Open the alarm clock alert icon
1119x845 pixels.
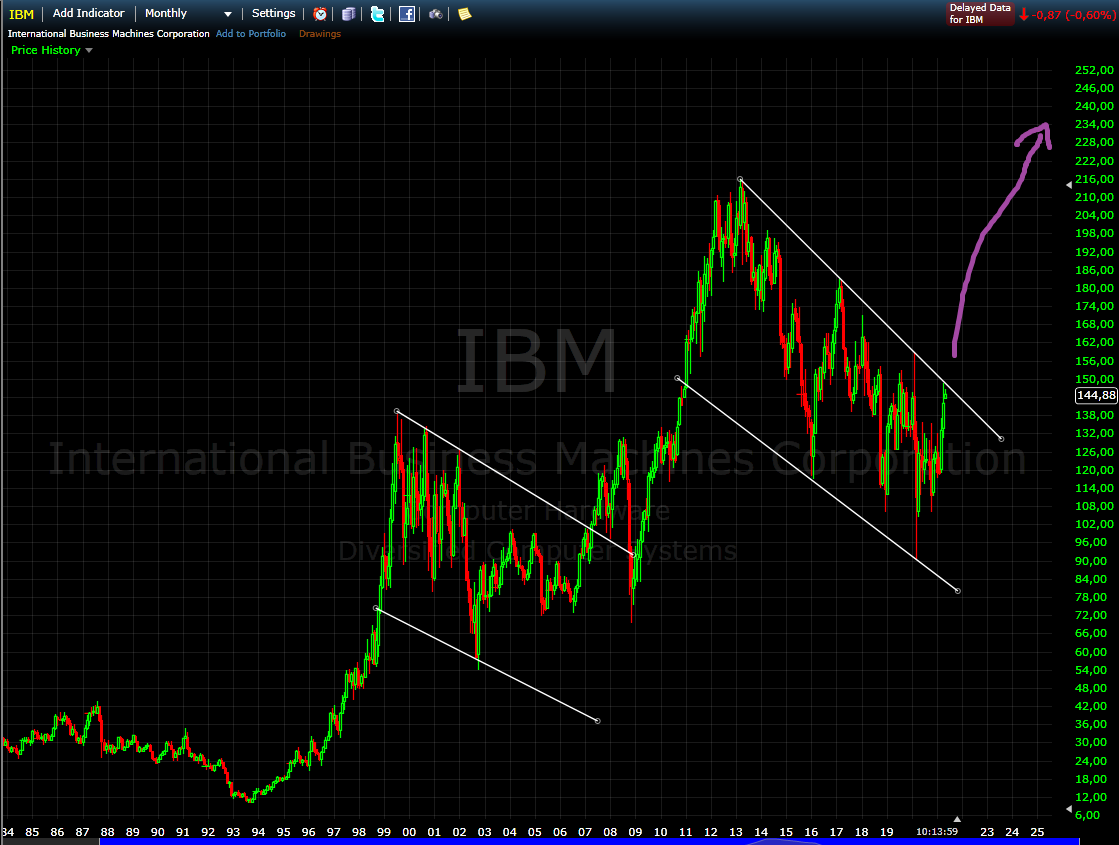(x=320, y=14)
